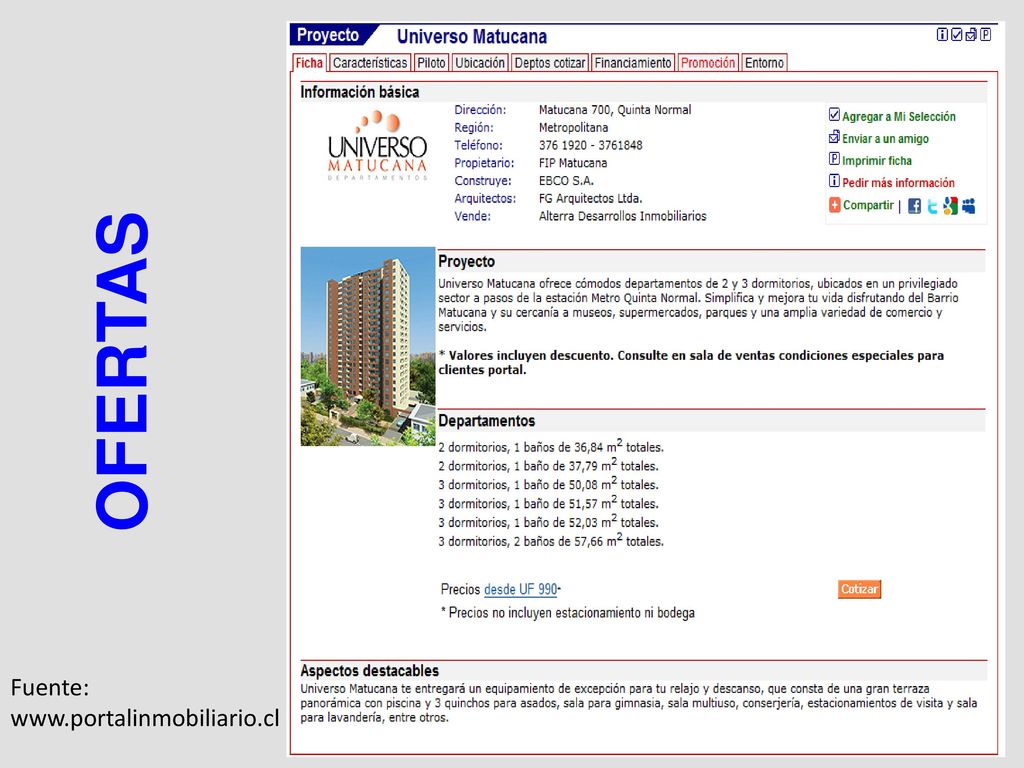This screenshot has height=768, width=1024.
Task: Click the orange plus Compartir icon
Action: [835, 205]
